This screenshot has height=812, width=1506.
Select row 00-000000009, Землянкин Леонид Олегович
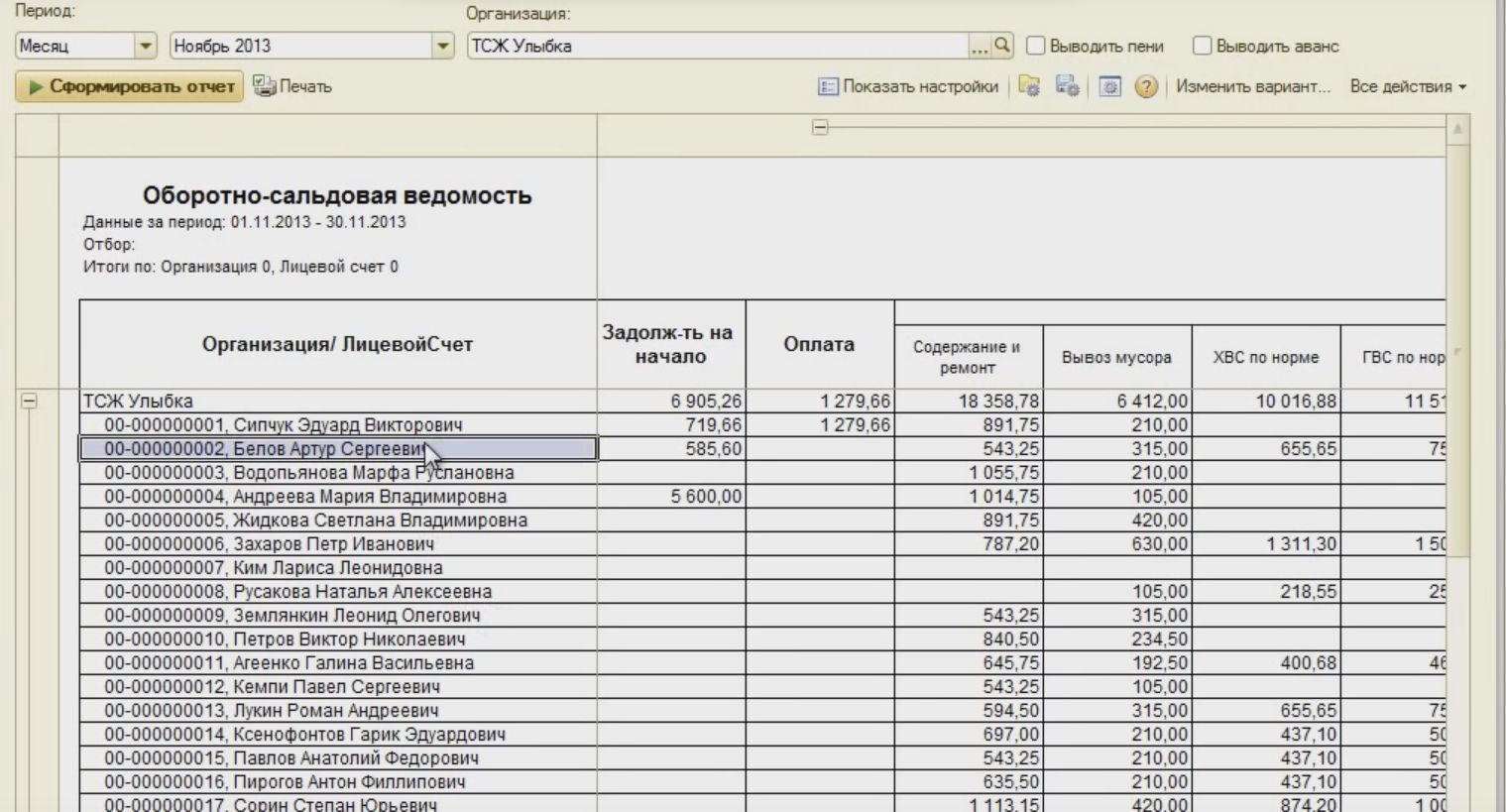coord(338,615)
